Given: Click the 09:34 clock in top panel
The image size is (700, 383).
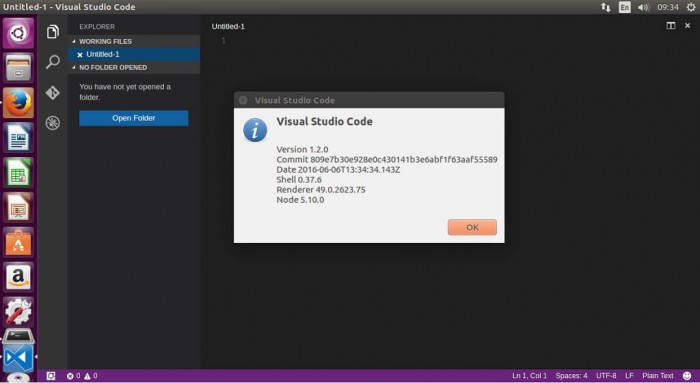Looking at the screenshot, I should tap(667, 7).
